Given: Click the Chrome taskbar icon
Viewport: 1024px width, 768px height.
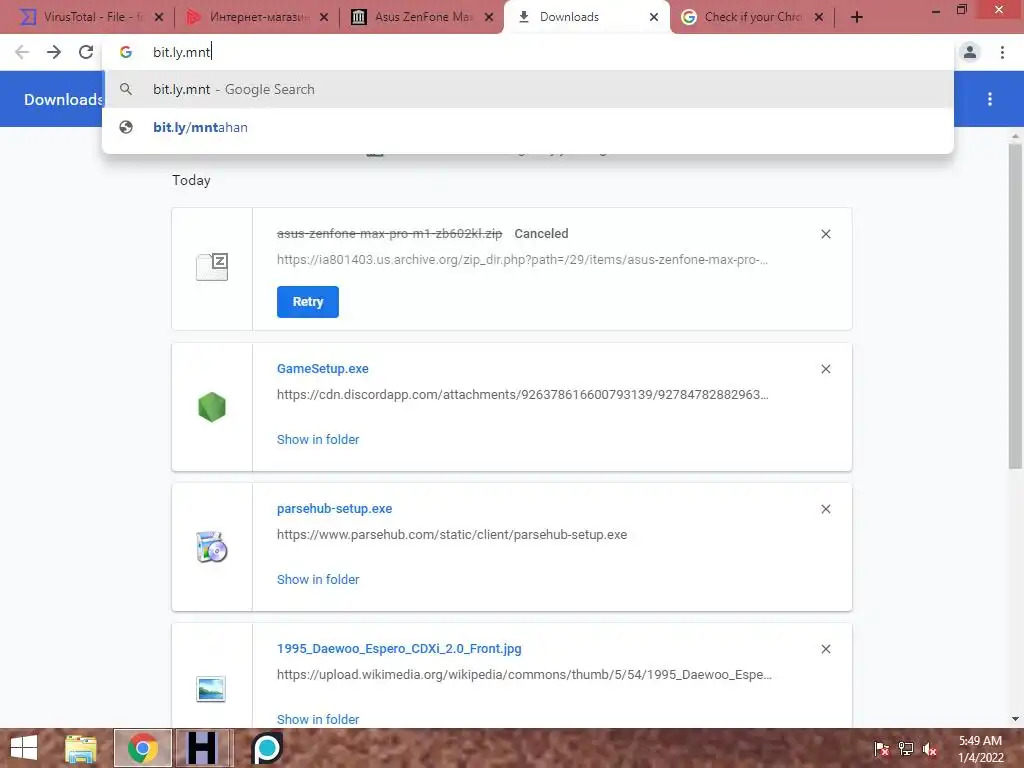Looking at the screenshot, I should [x=142, y=748].
